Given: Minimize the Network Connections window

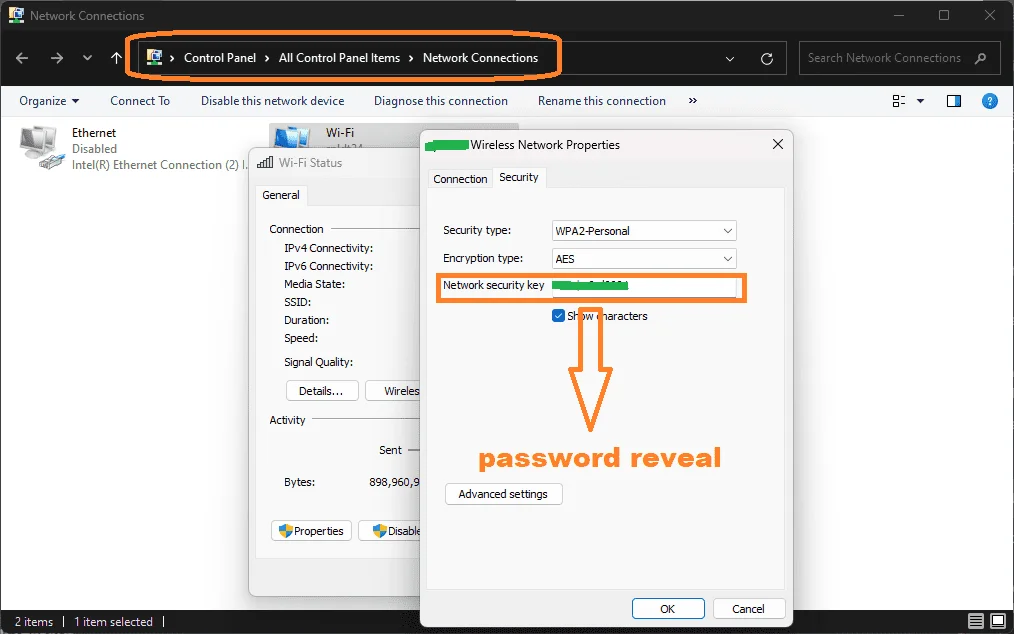Looking at the screenshot, I should coord(899,15).
